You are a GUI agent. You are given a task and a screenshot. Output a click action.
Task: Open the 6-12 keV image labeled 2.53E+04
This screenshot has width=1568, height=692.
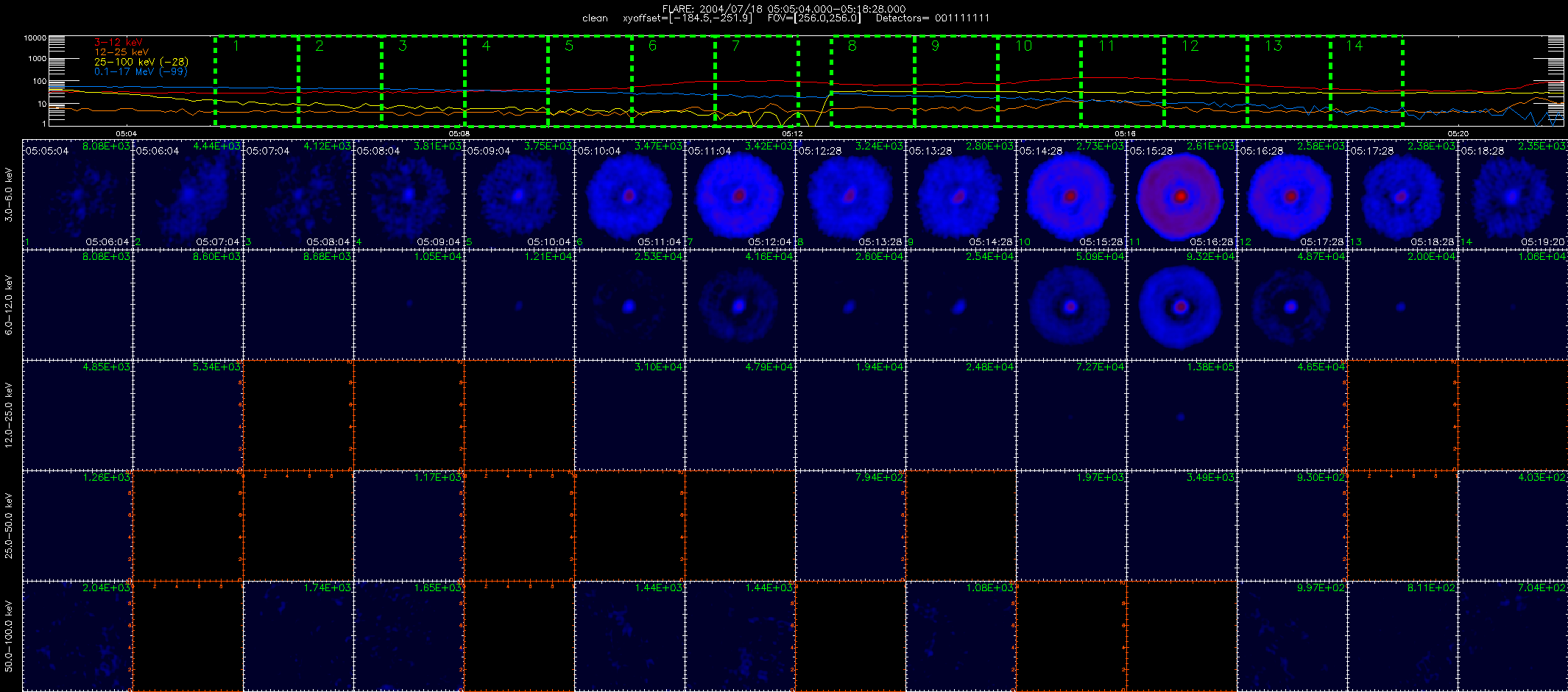[629, 305]
